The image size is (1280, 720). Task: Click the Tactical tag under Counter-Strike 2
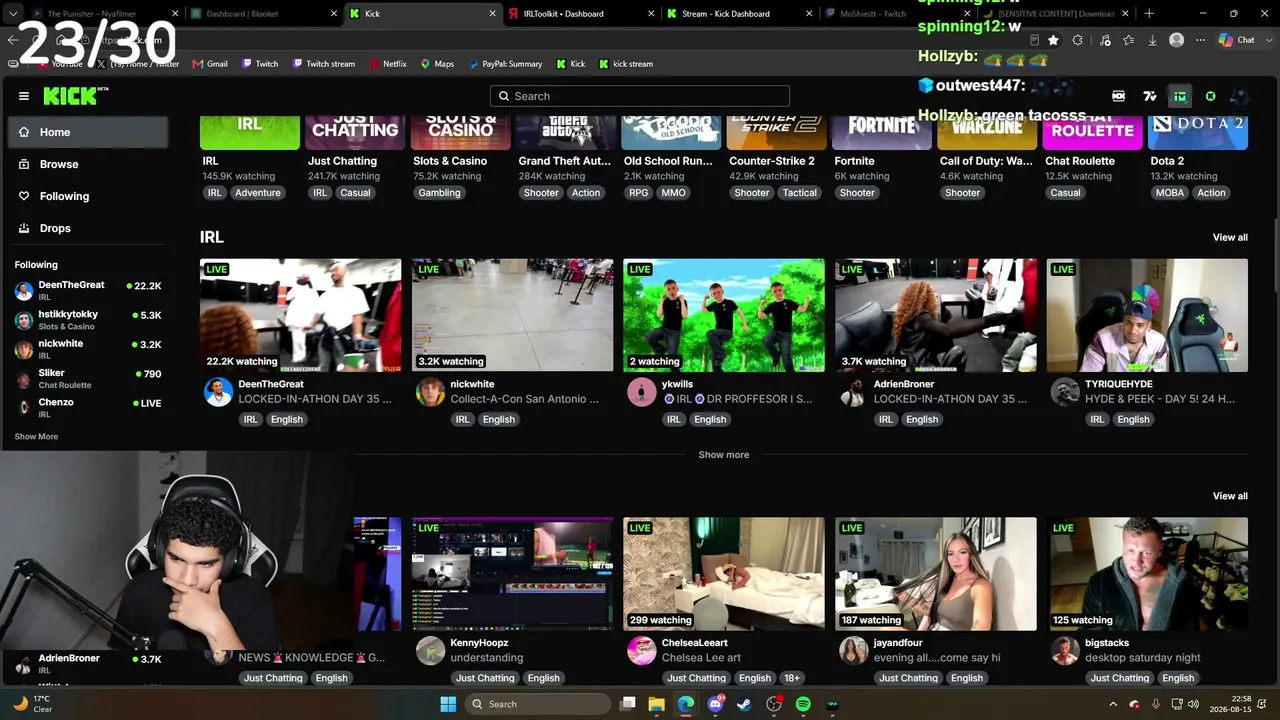799,193
